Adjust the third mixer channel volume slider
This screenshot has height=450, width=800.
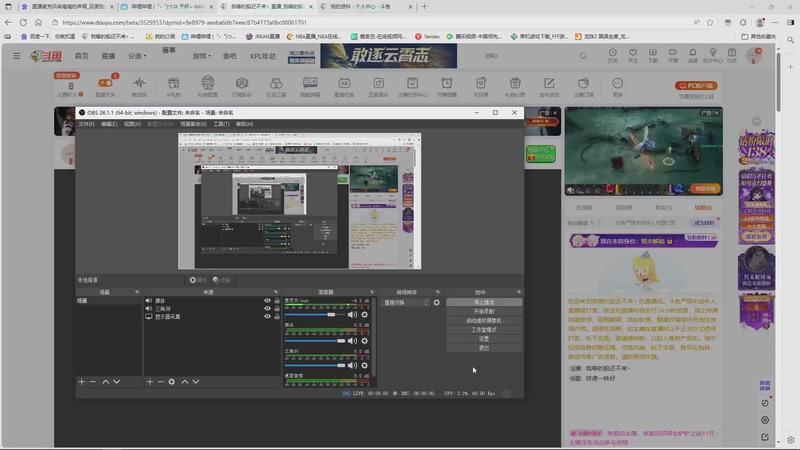(x=315, y=365)
